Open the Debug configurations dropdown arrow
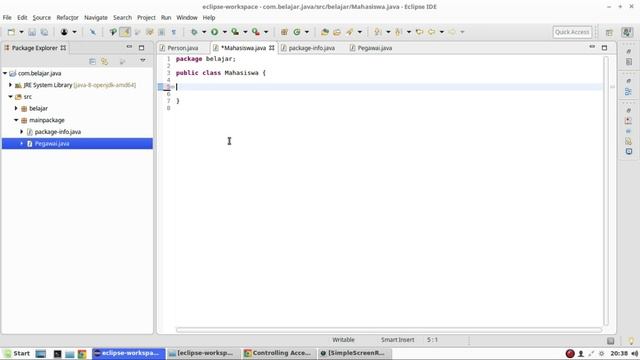The width and height of the screenshot is (640, 360). pyautogui.click(x=204, y=32)
